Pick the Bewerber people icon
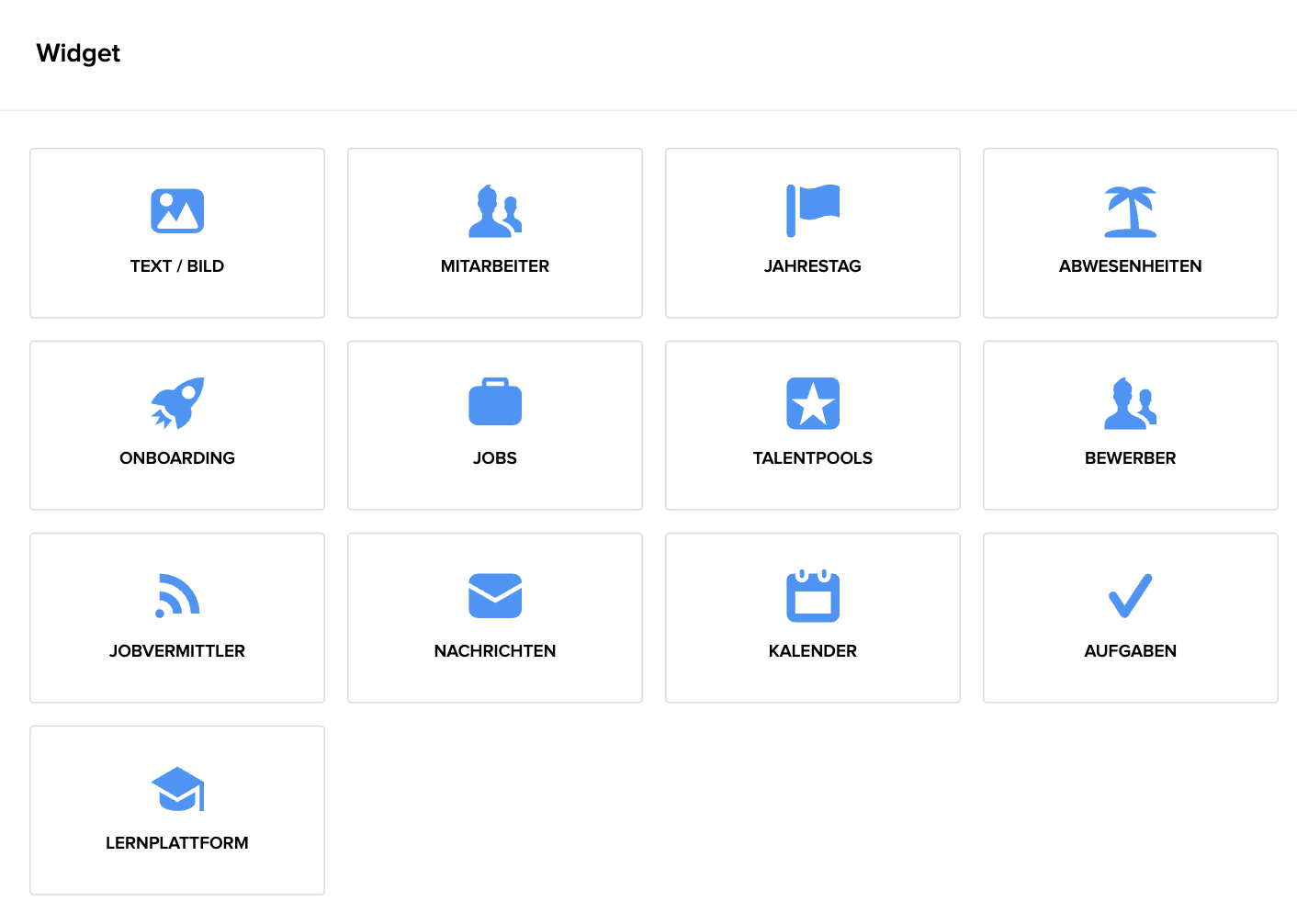Image resolution: width=1297 pixels, height=924 pixels. (x=1131, y=403)
